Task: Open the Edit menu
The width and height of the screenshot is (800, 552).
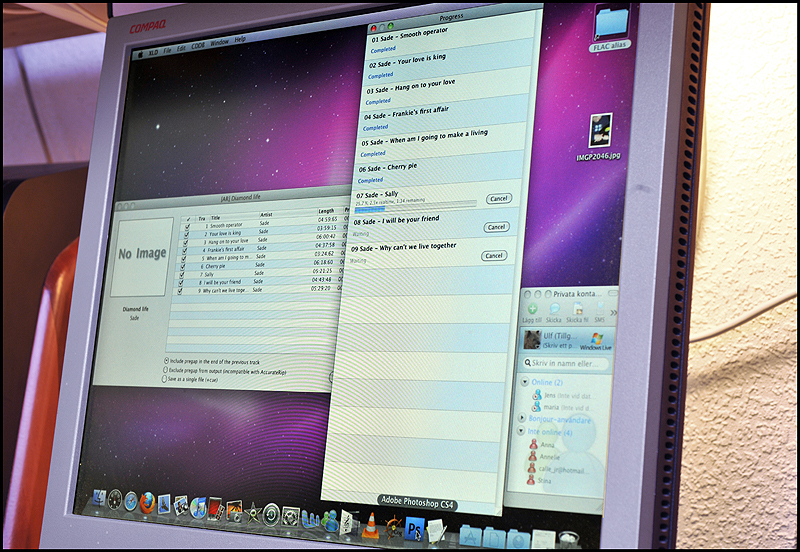Action: (x=181, y=48)
